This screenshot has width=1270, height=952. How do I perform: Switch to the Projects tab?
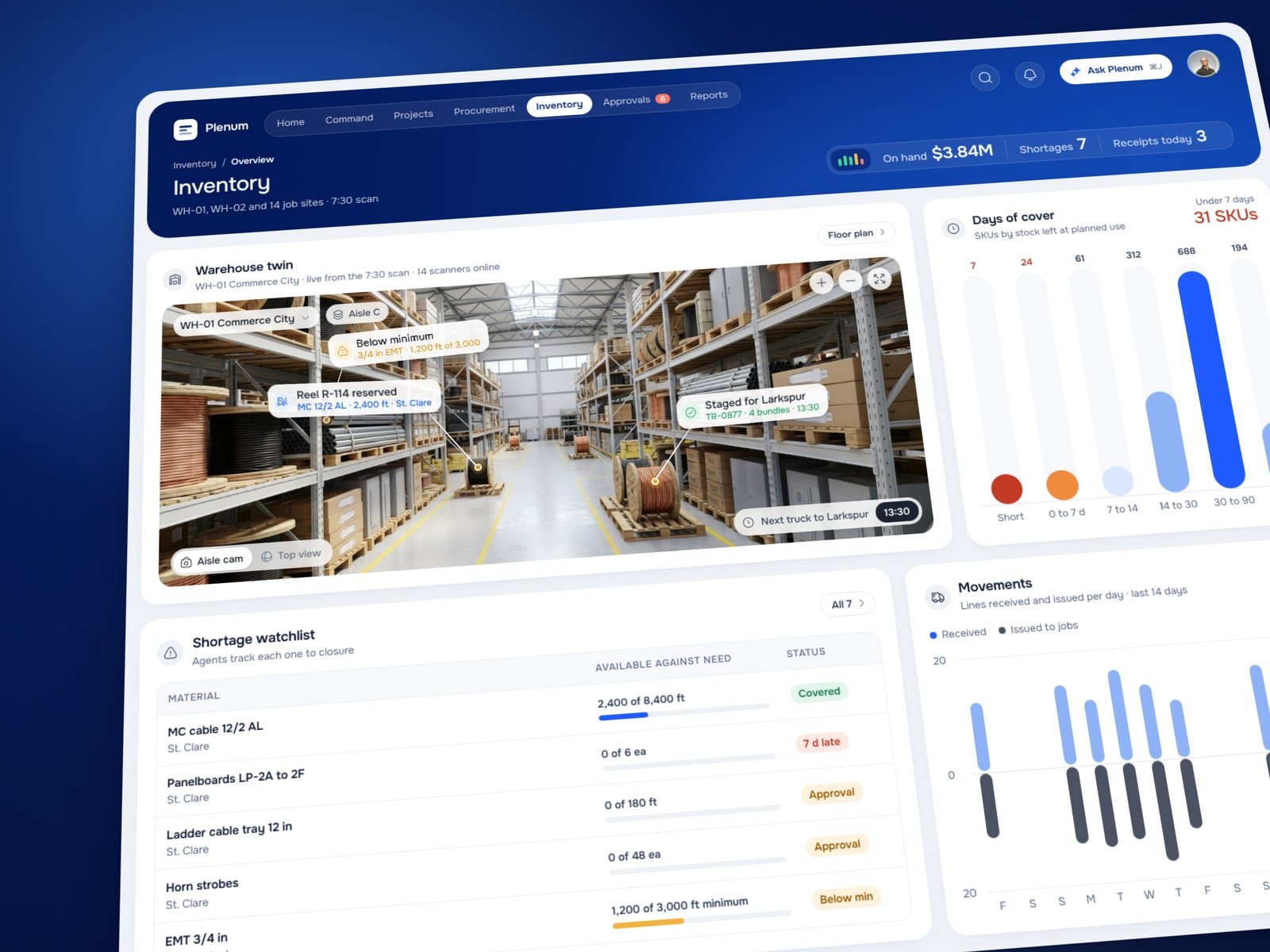point(414,114)
